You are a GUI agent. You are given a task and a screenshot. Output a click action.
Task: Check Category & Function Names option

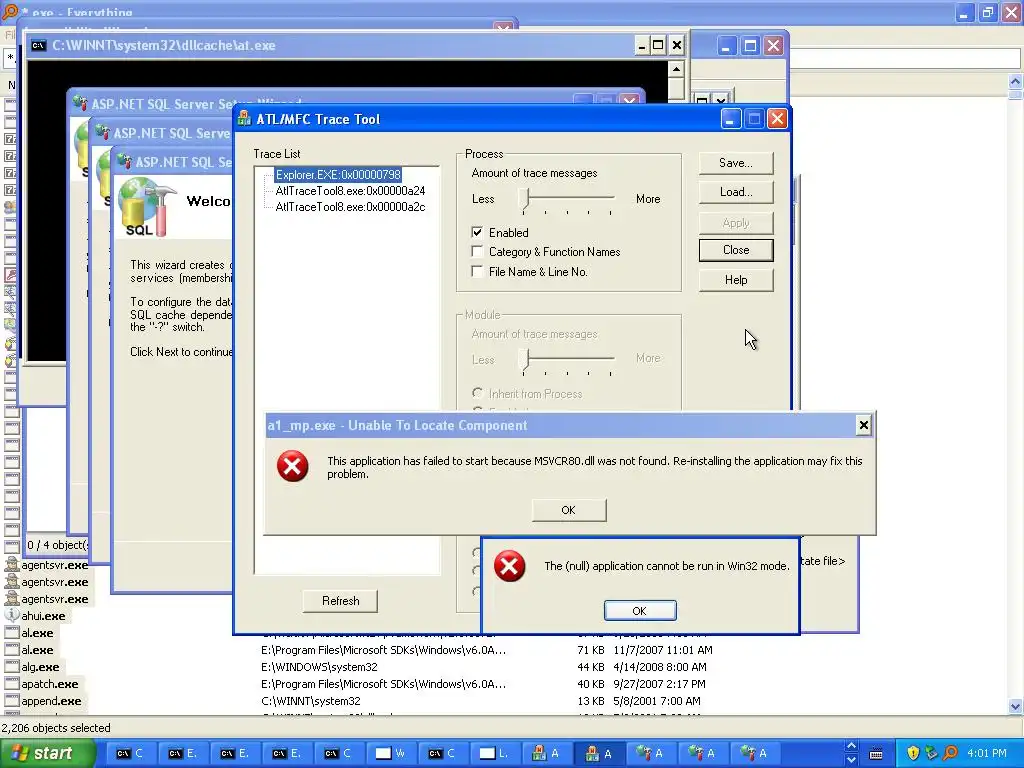coord(477,251)
